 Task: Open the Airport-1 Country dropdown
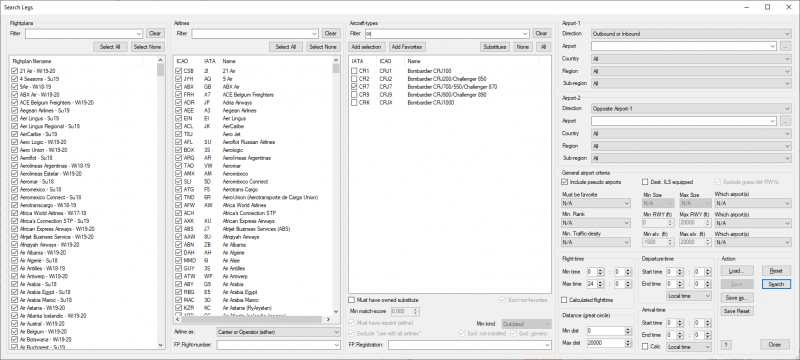(691, 59)
